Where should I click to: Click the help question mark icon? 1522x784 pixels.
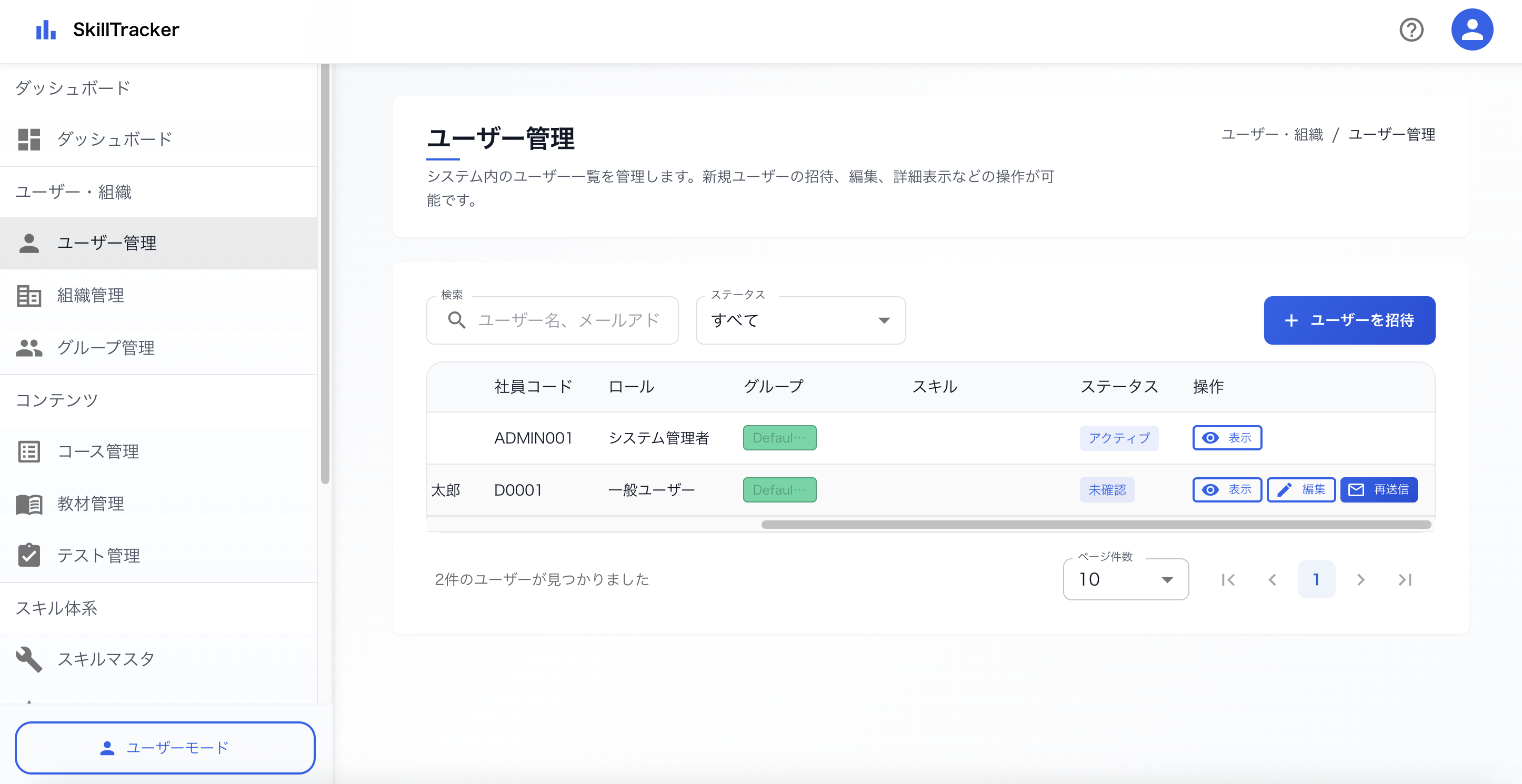coord(1411,29)
